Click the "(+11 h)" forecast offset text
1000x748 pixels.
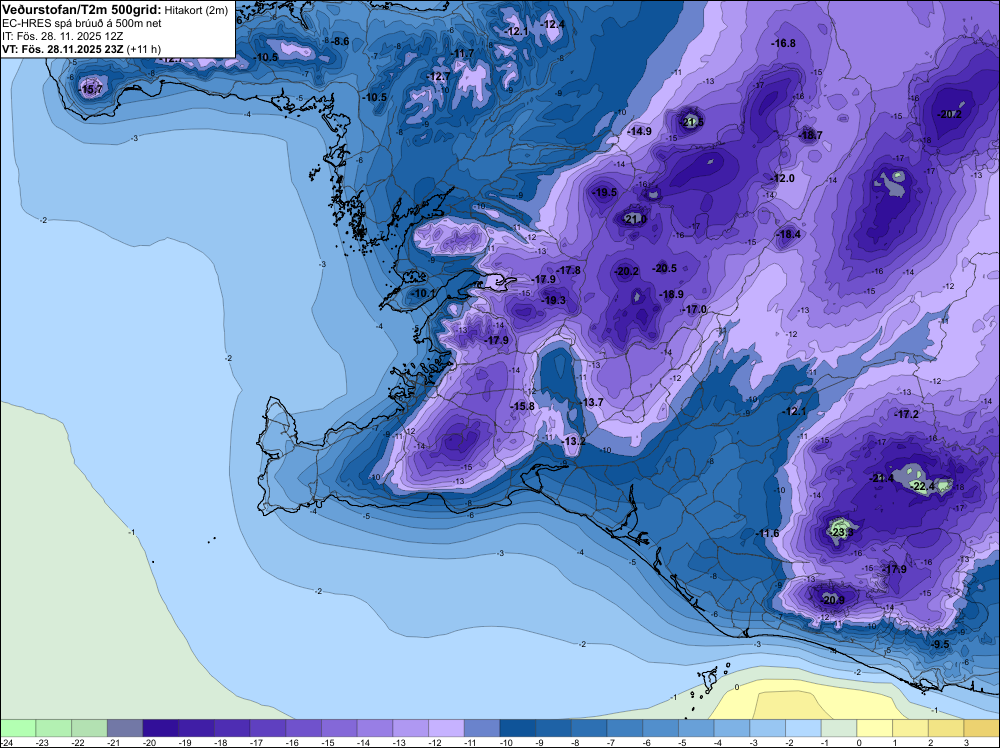(143, 49)
